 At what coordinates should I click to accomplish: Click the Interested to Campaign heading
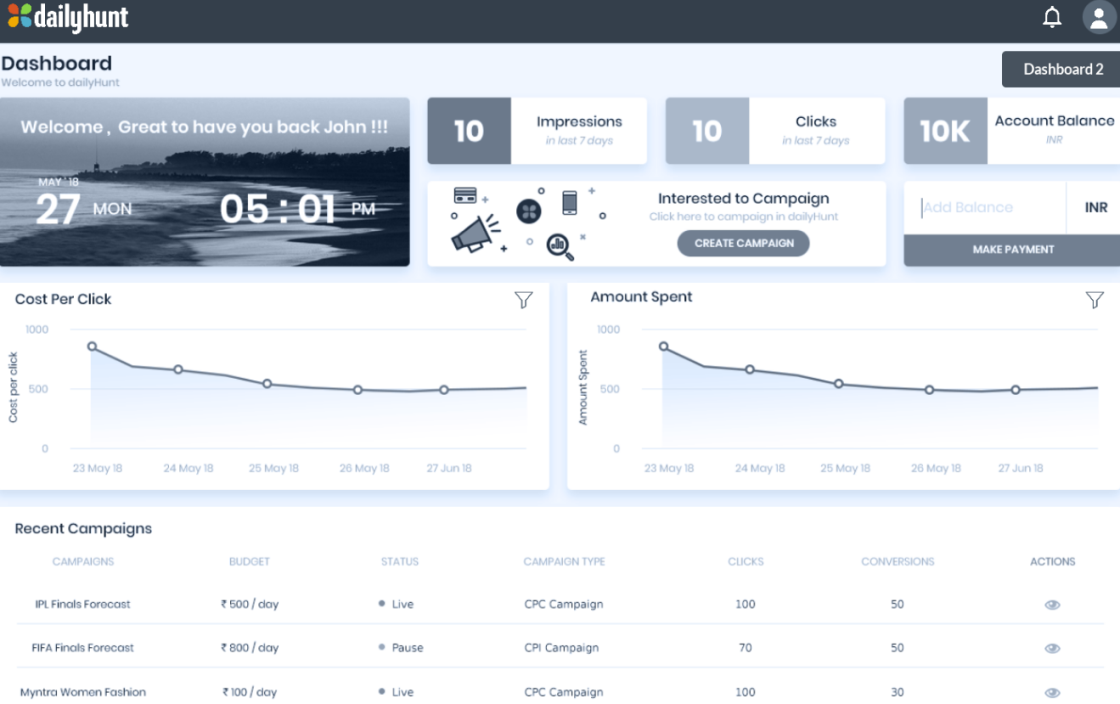(744, 198)
